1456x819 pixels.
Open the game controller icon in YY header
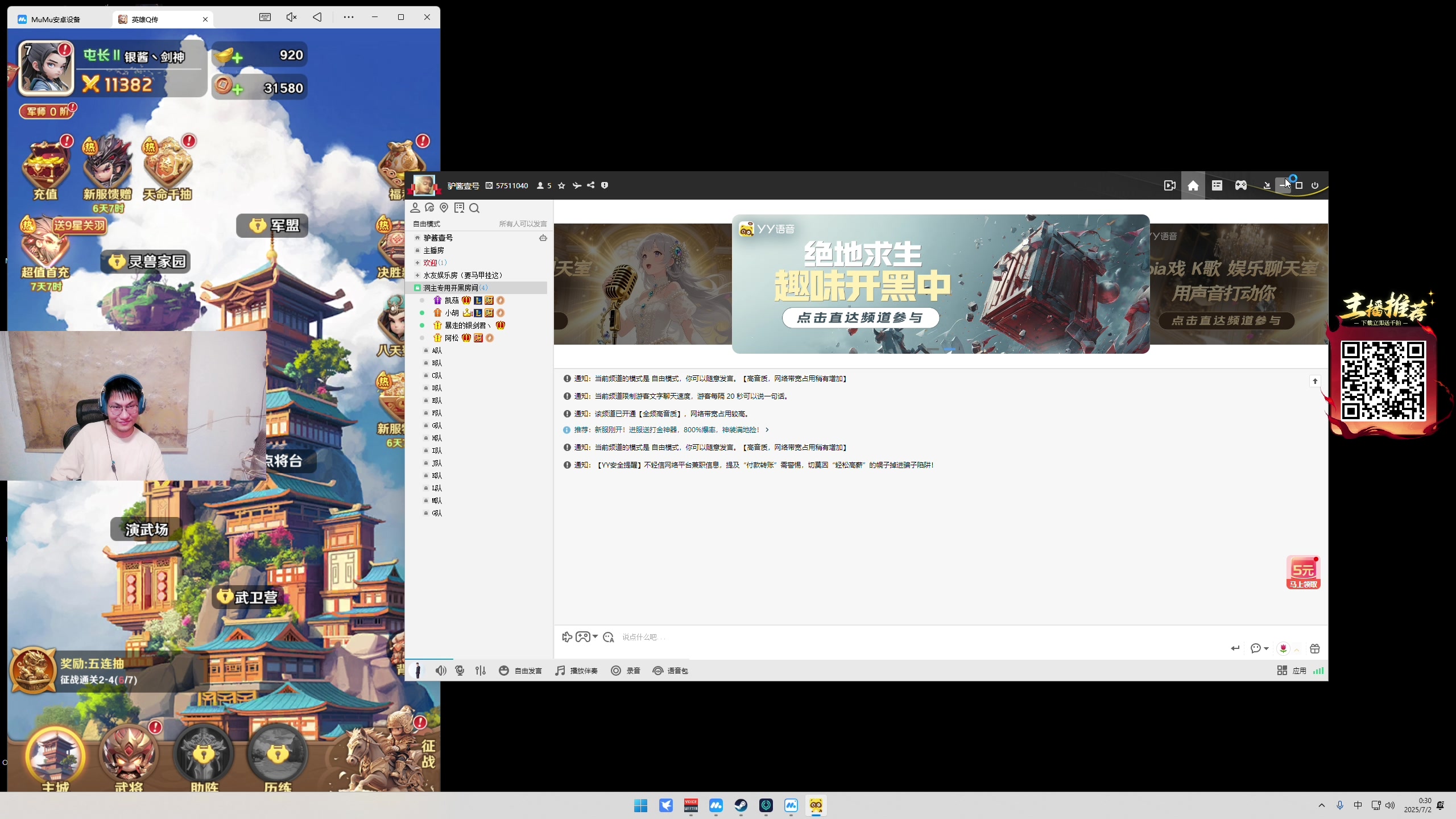[1241, 185]
